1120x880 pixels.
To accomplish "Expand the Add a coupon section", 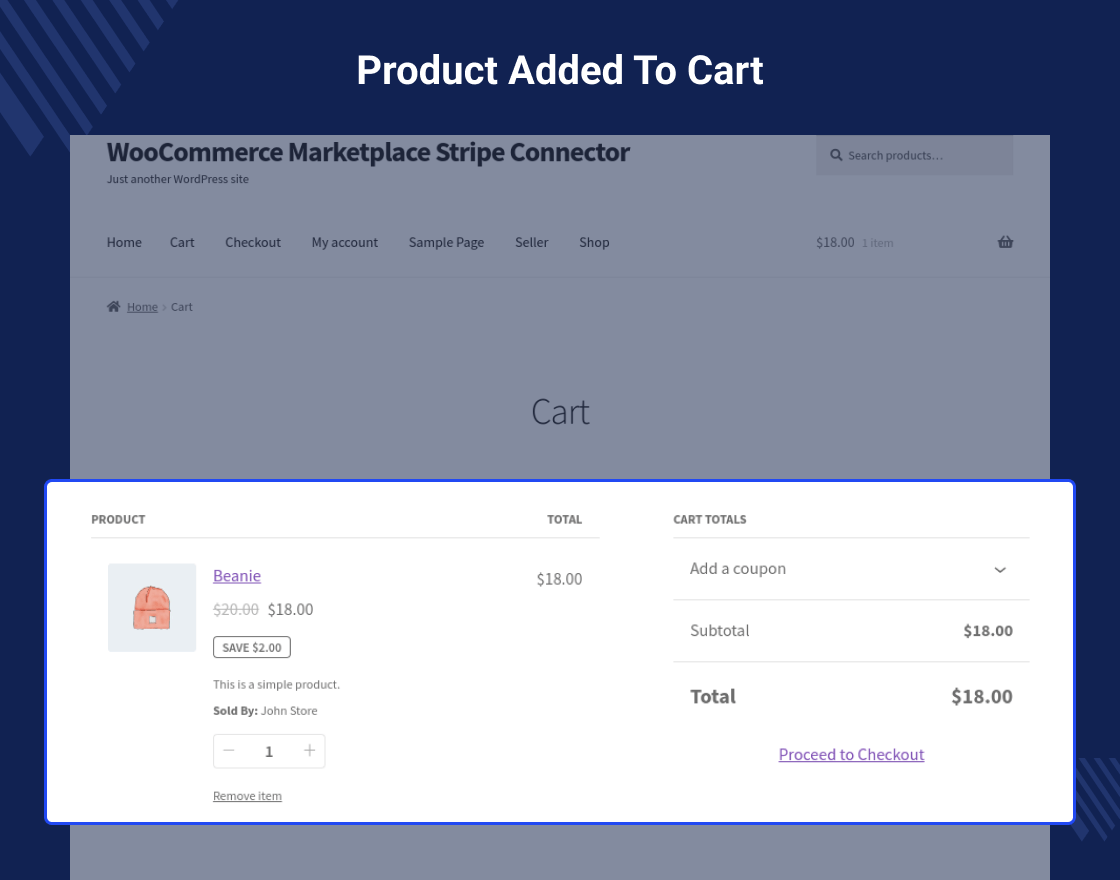I will (738, 568).
